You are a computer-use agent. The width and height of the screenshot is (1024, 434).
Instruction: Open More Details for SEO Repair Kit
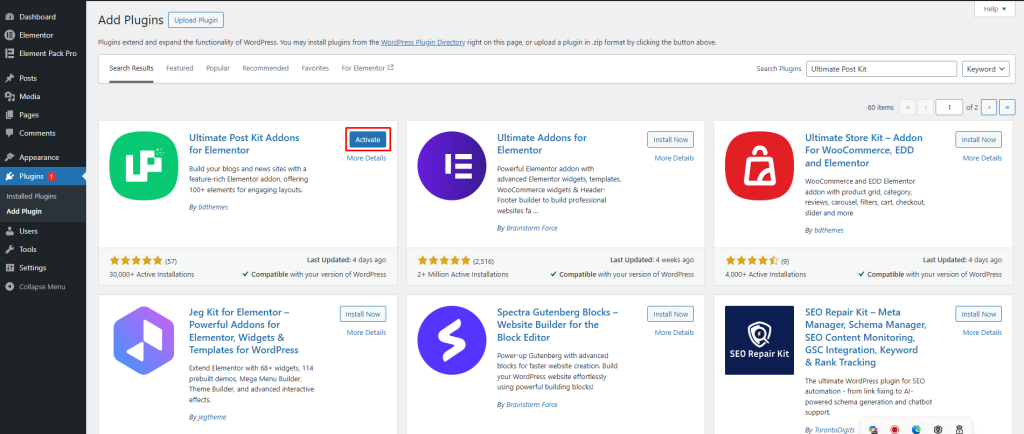coord(982,332)
